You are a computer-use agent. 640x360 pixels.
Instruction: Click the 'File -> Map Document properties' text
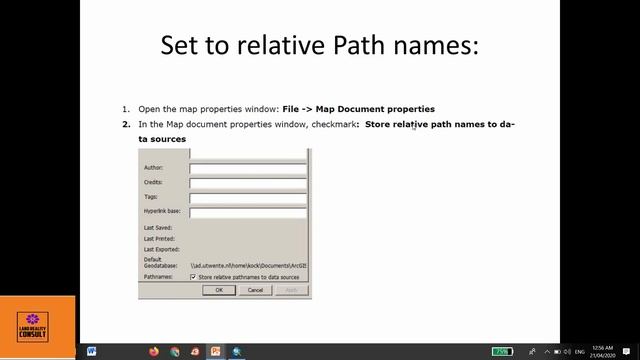[358, 109]
